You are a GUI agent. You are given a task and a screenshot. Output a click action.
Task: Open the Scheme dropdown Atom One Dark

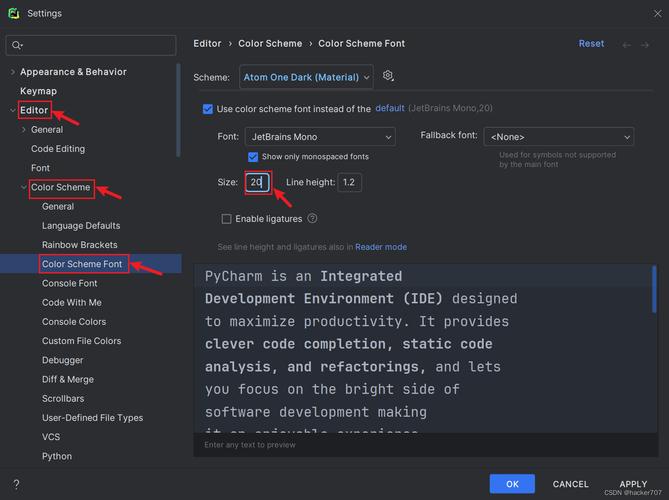[306, 77]
